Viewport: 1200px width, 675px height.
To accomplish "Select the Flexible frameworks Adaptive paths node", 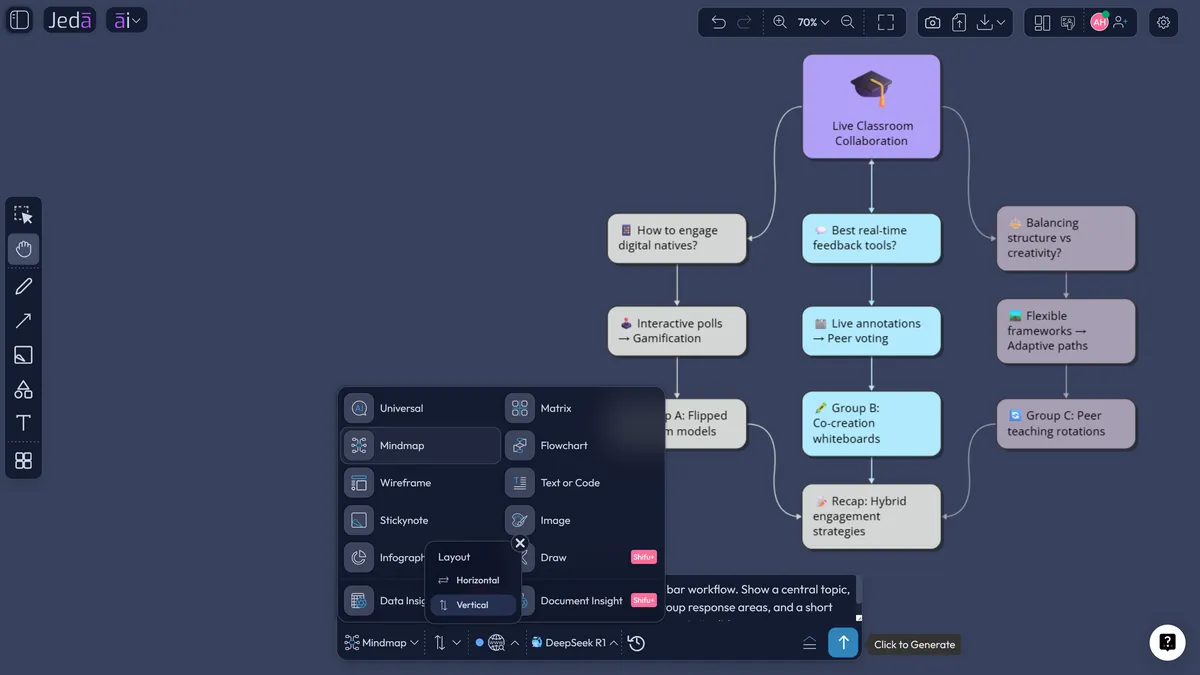I will pyautogui.click(x=1066, y=331).
